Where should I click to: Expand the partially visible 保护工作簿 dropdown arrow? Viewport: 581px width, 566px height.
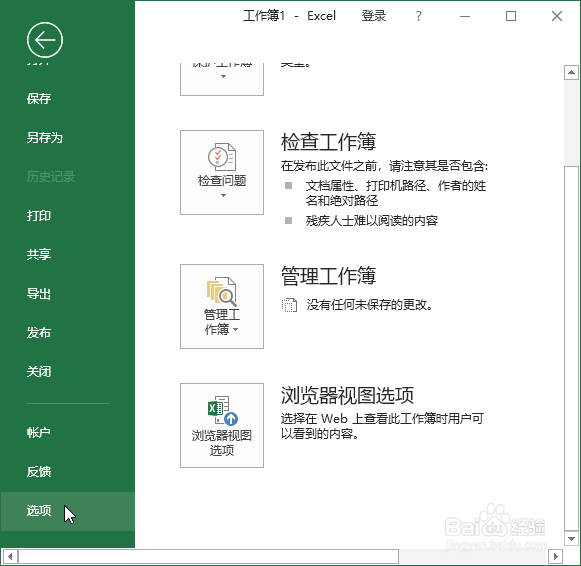tap(223, 77)
